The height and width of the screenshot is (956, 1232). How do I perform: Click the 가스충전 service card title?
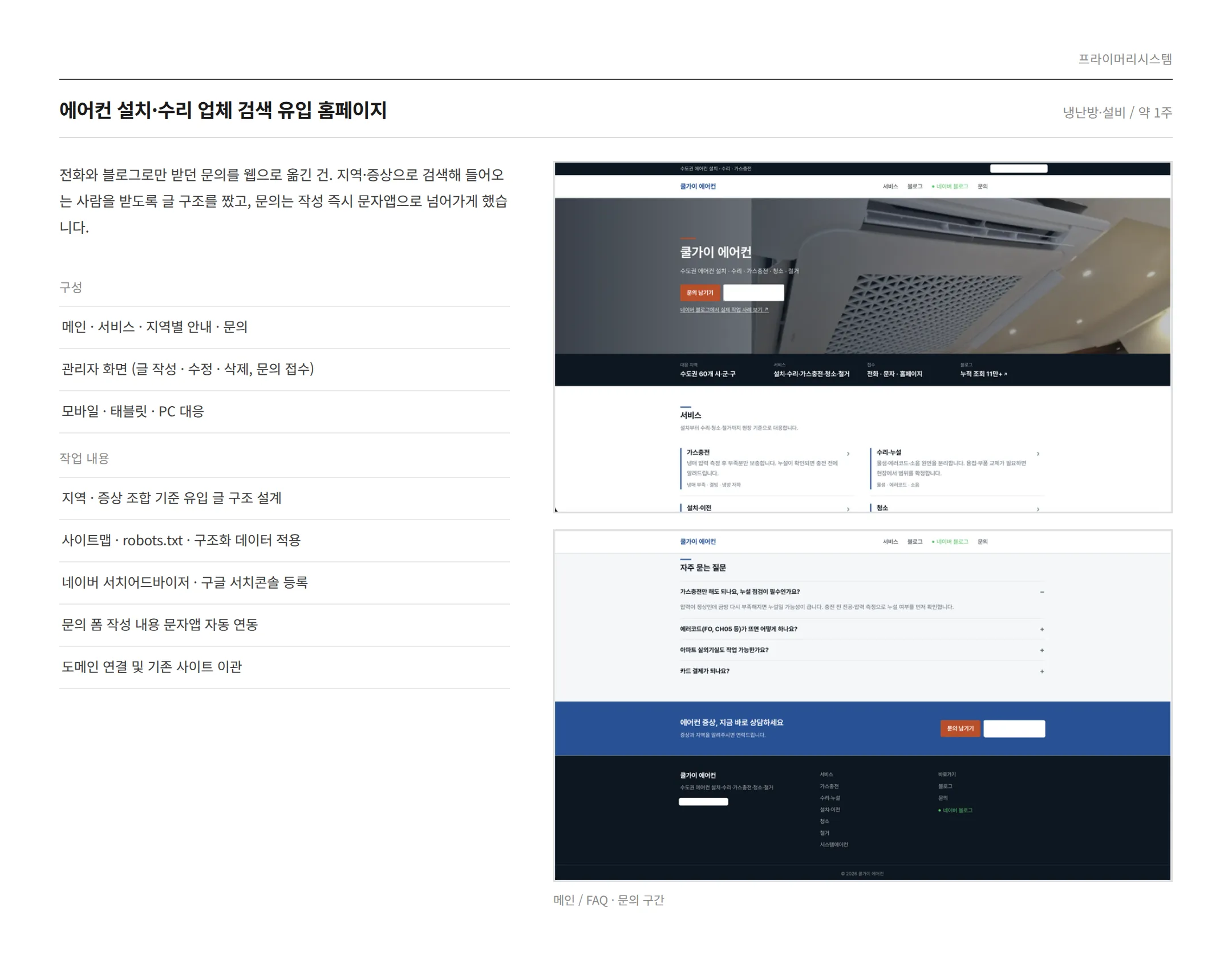(698, 452)
